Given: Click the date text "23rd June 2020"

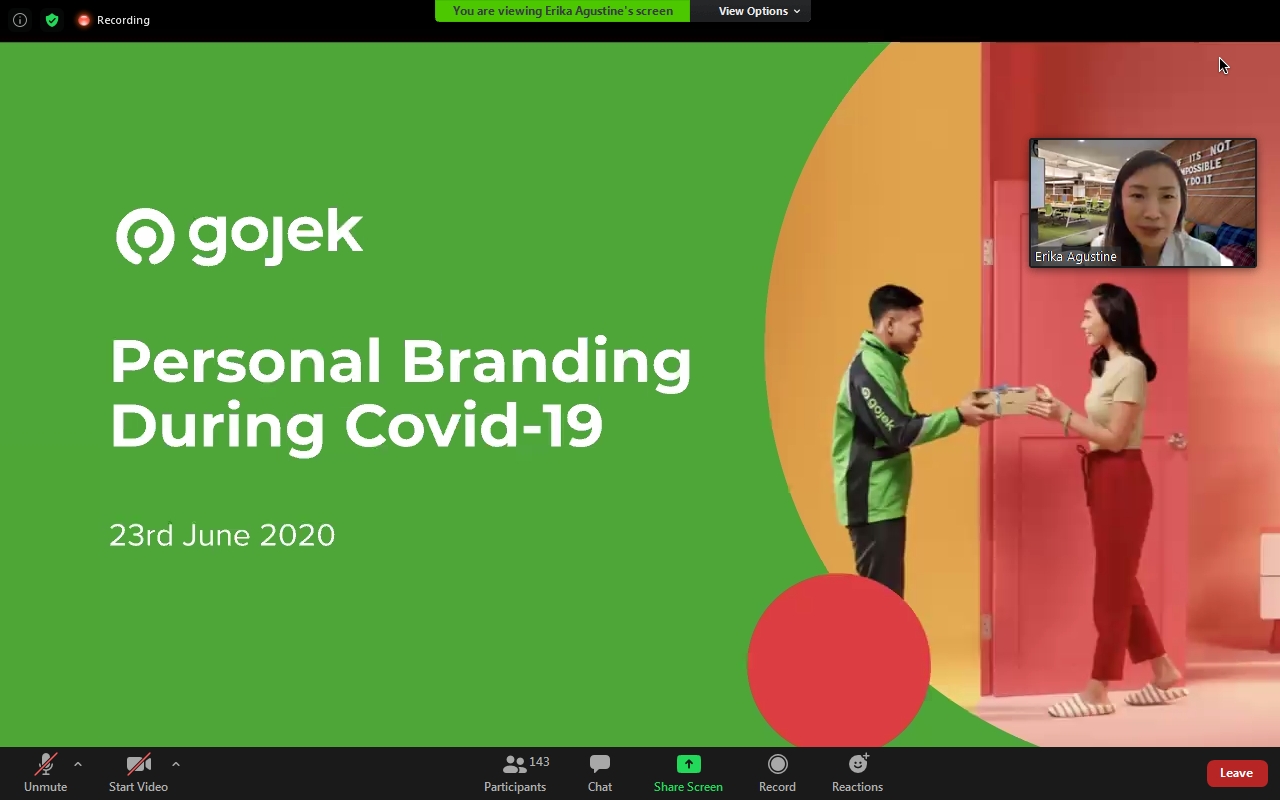Looking at the screenshot, I should (222, 535).
